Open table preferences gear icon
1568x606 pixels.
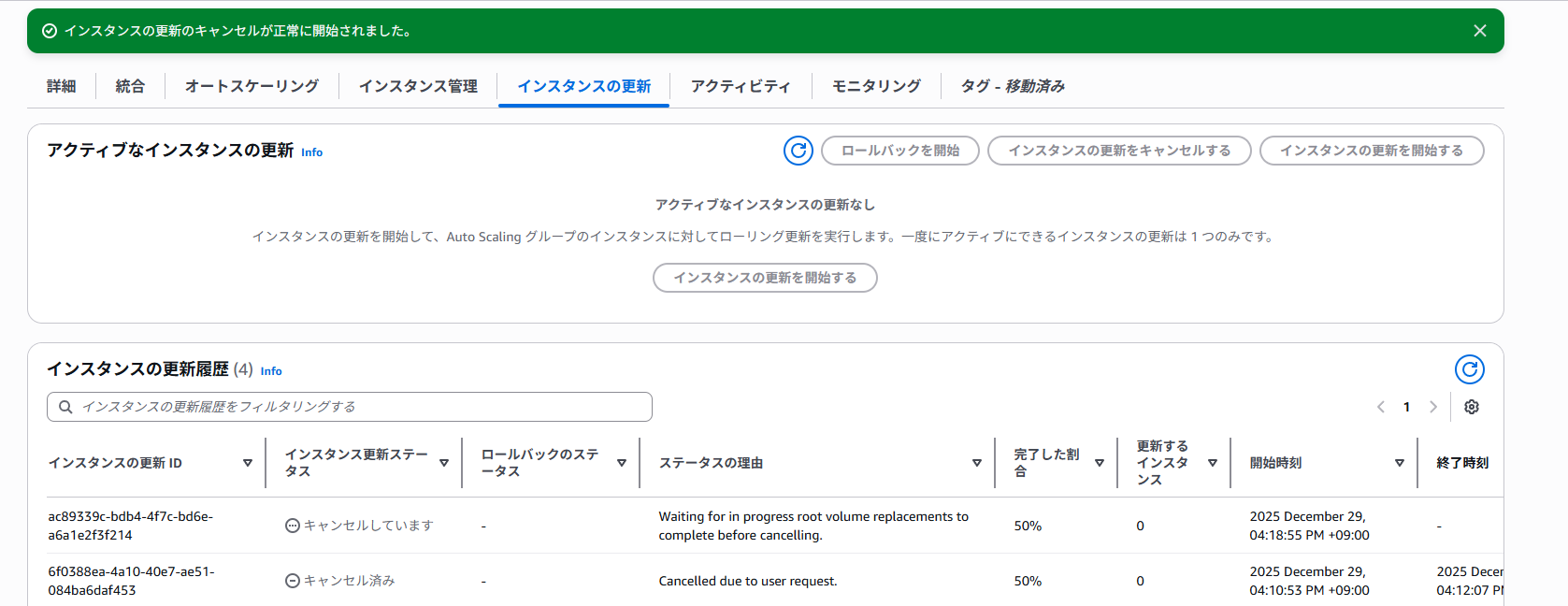pos(1471,407)
